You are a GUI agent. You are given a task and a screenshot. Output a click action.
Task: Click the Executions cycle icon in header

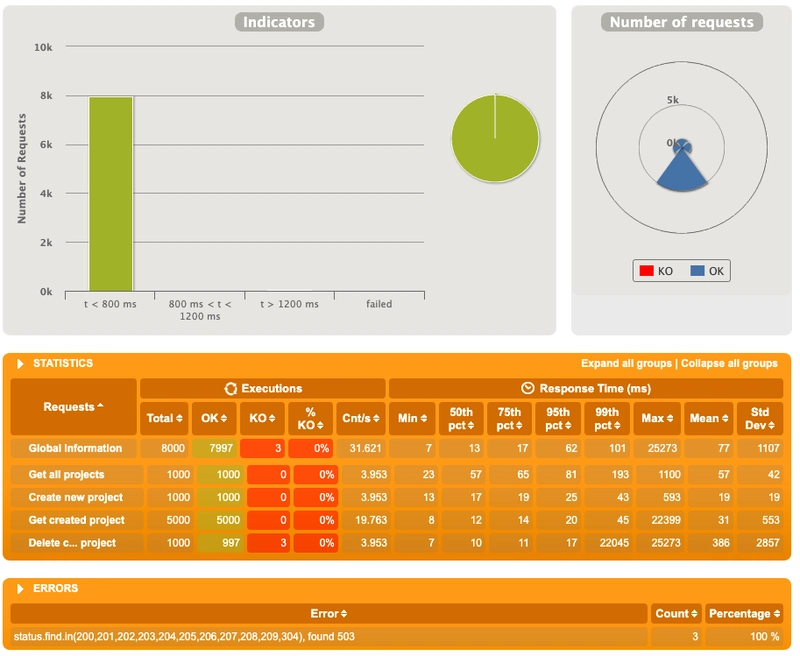pos(230,388)
